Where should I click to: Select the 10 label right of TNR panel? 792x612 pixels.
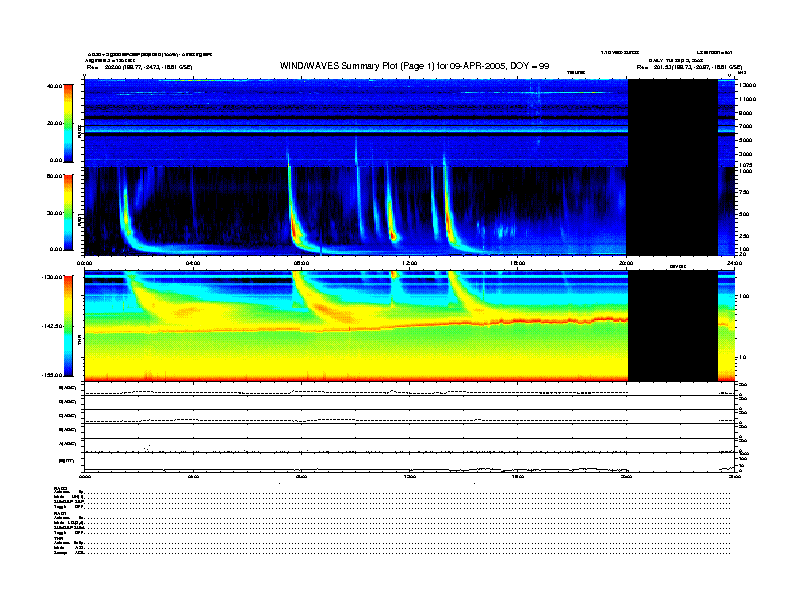pyautogui.click(x=741, y=358)
